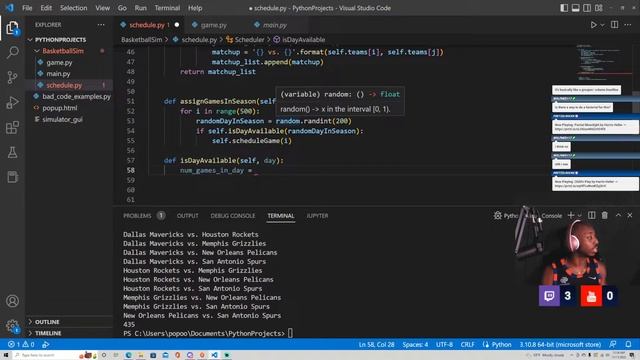Click the Cortana circle on the taskbar
Image resolution: width=640 pixels, height=360 pixels.
104,355
